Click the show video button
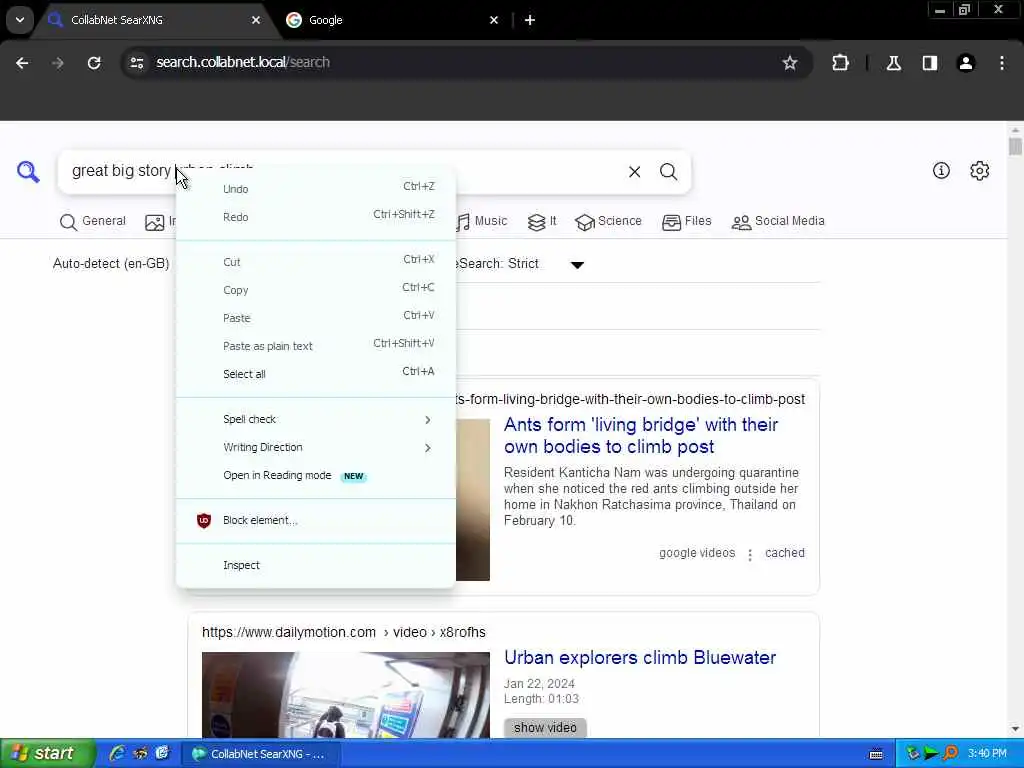Screen dimensions: 1024x768 click(x=545, y=728)
